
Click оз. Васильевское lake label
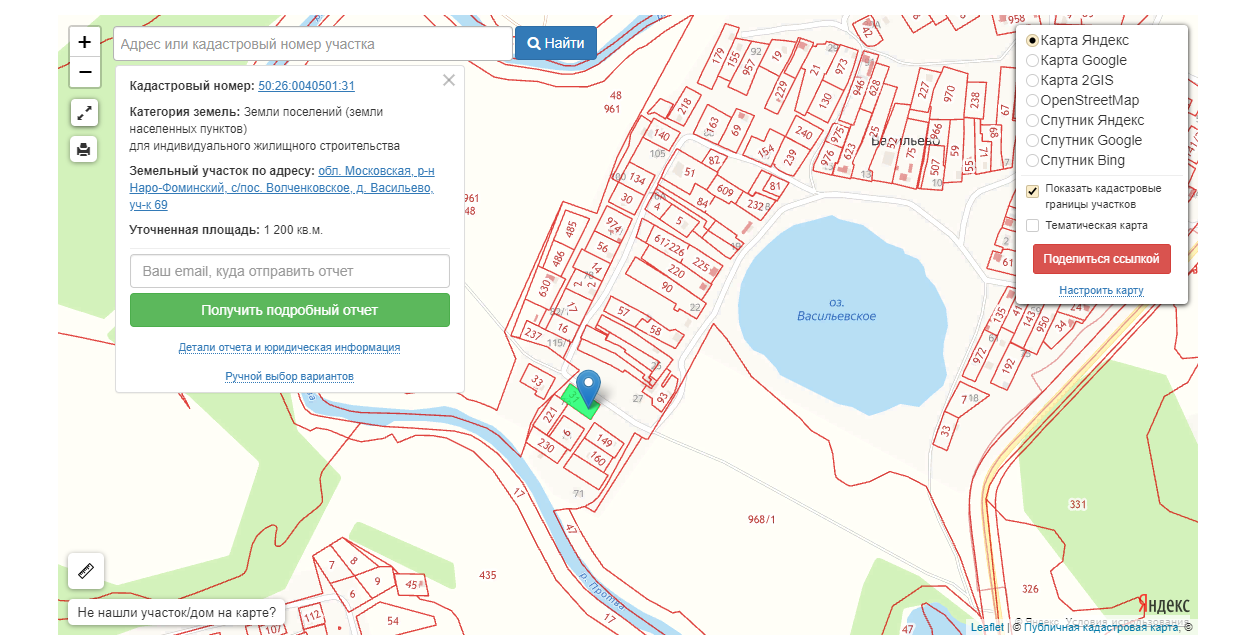tap(837, 309)
